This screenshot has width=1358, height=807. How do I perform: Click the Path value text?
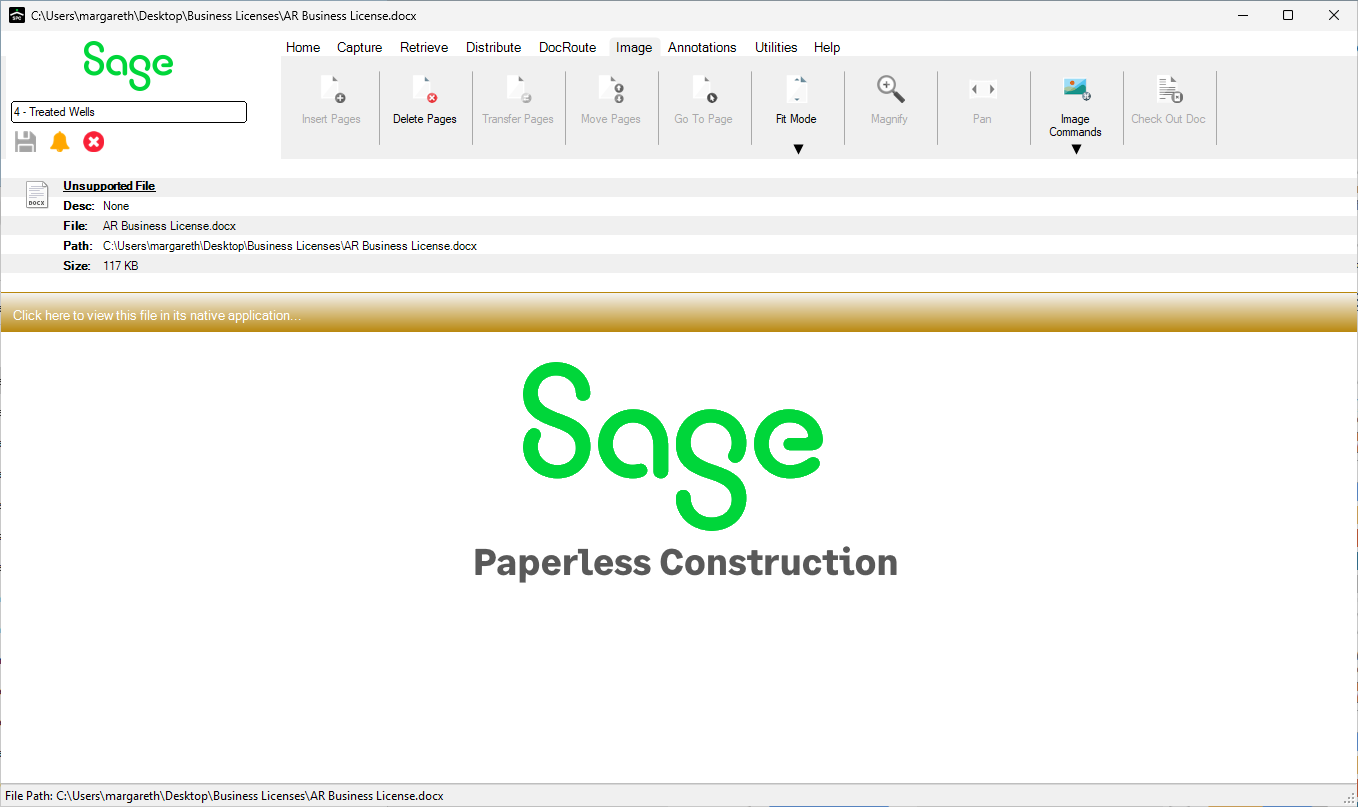[x=290, y=245]
